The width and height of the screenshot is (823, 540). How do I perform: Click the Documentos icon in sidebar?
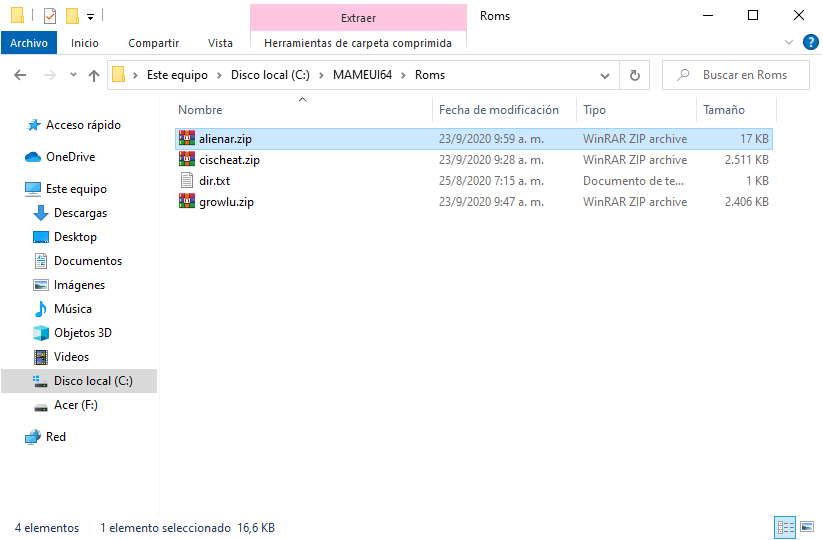tap(41, 261)
